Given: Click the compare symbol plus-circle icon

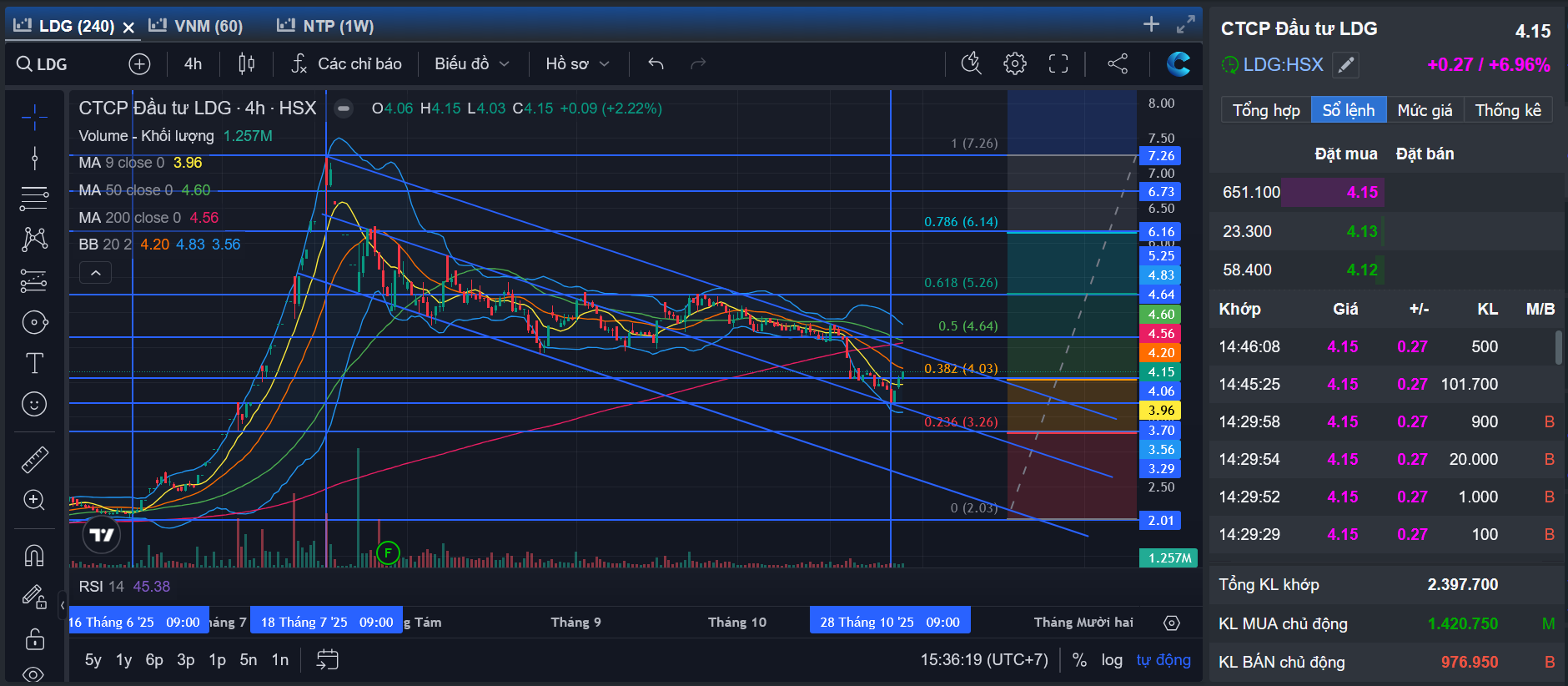Looking at the screenshot, I should [139, 63].
